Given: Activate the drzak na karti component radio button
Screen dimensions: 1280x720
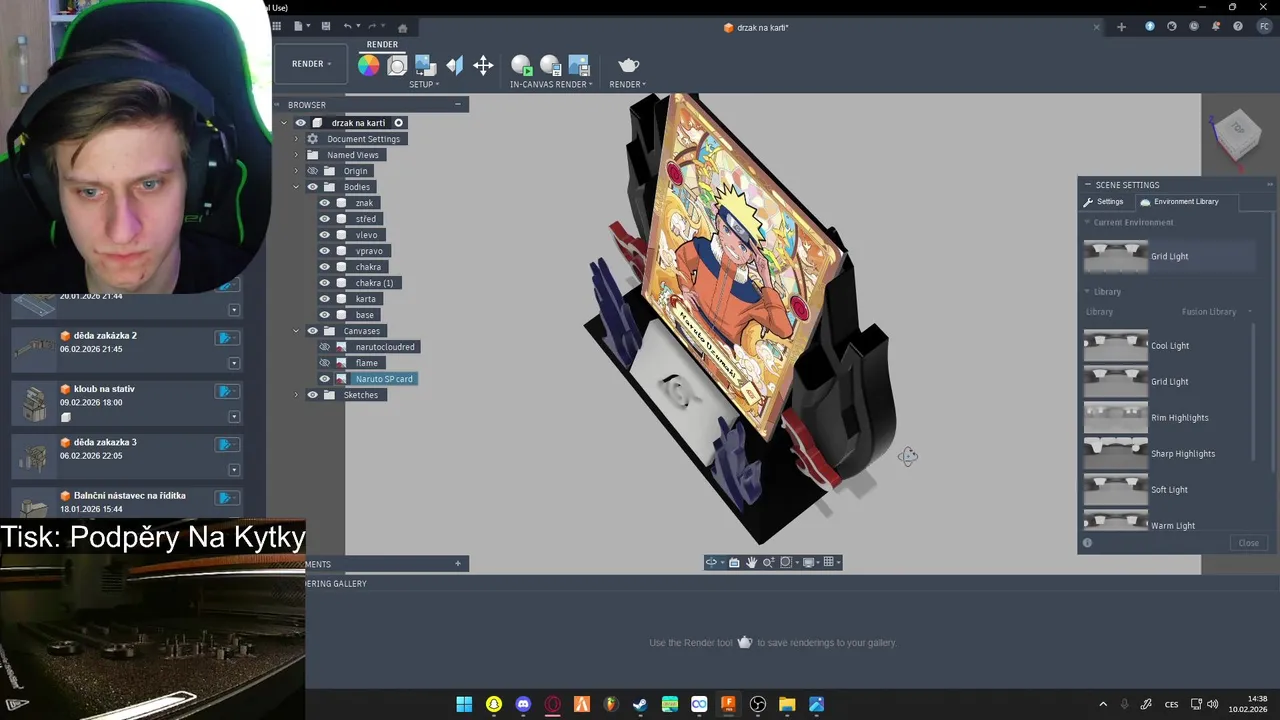Looking at the screenshot, I should coord(398,123).
